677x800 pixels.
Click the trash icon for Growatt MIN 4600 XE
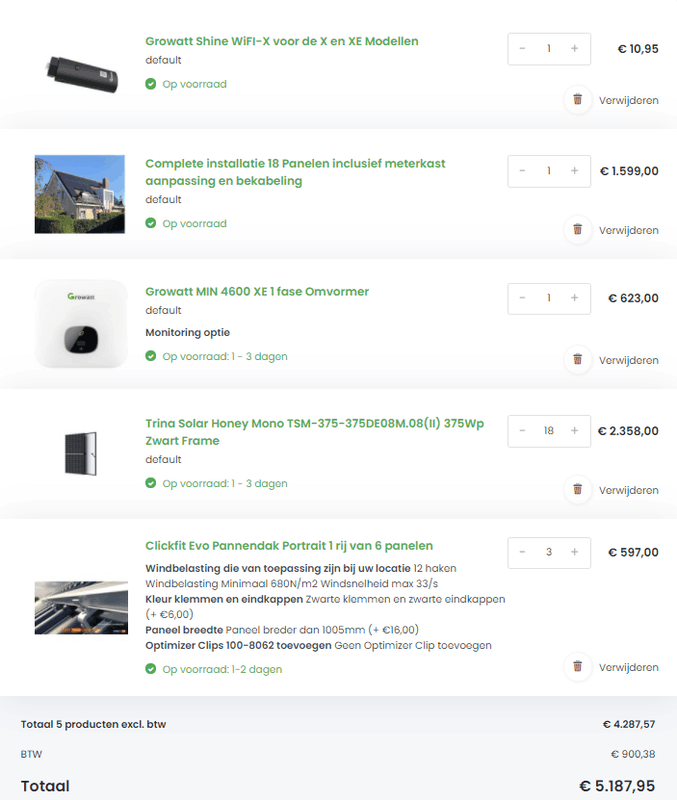(x=578, y=360)
